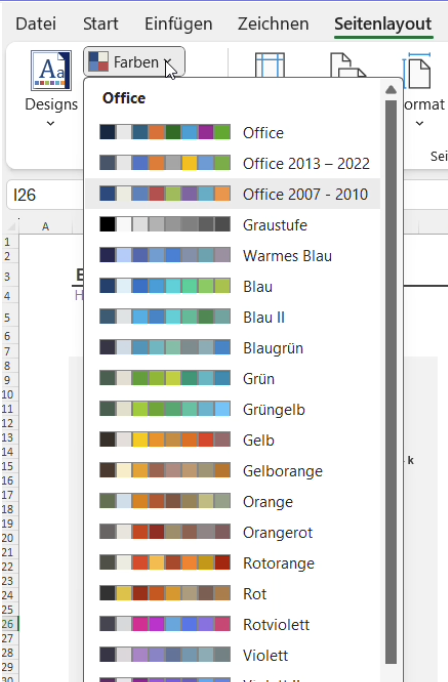
Task: Switch to the Einfügen ribbon tab
Action: click(178, 23)
